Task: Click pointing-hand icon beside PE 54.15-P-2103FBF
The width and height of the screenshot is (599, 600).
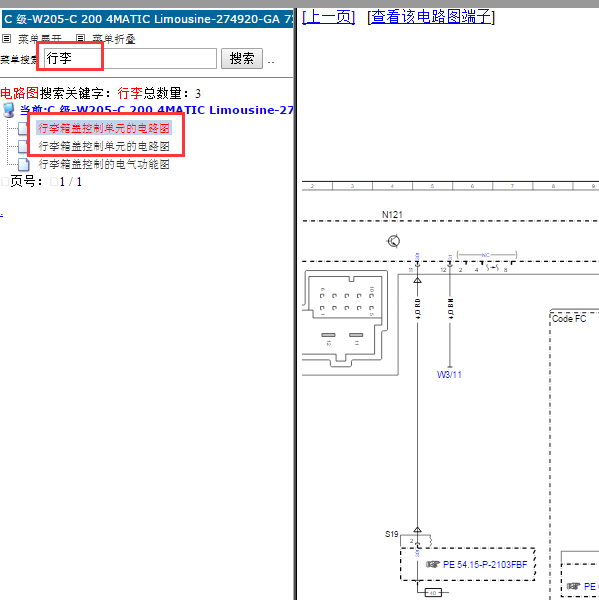Action: pyautogui.click(x=433, y=564)
